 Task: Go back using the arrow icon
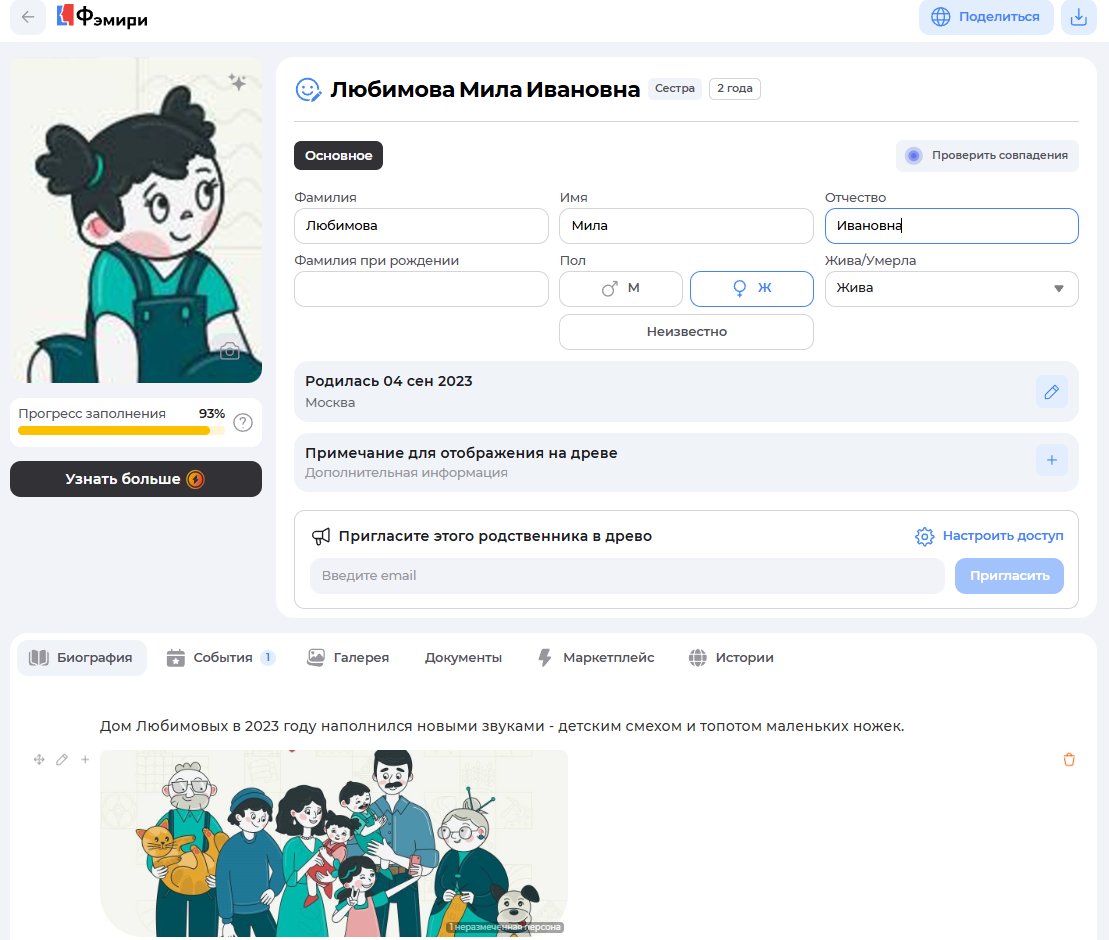pos(28,17)
